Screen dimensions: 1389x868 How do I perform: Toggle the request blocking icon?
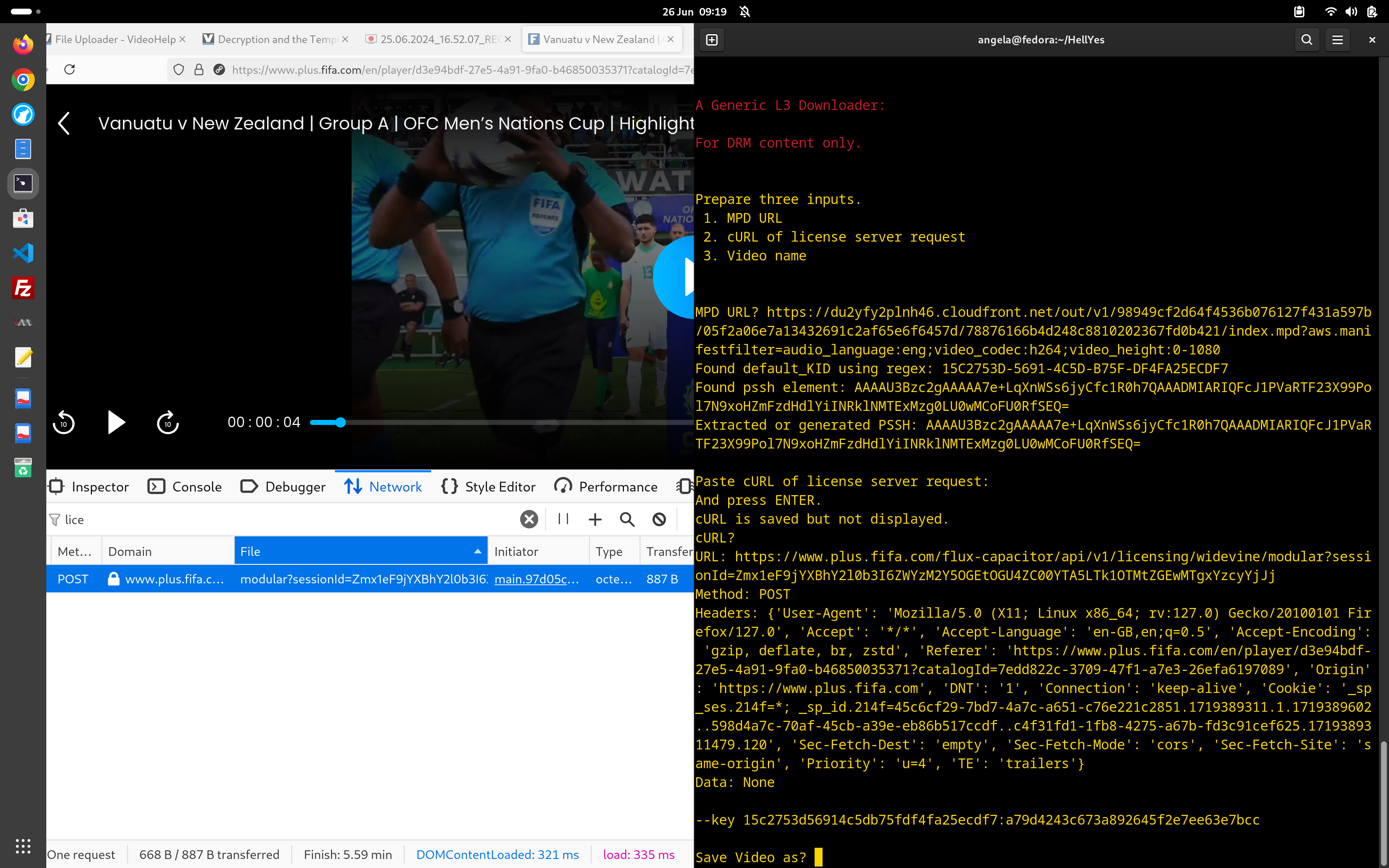[x=659, y=519]
